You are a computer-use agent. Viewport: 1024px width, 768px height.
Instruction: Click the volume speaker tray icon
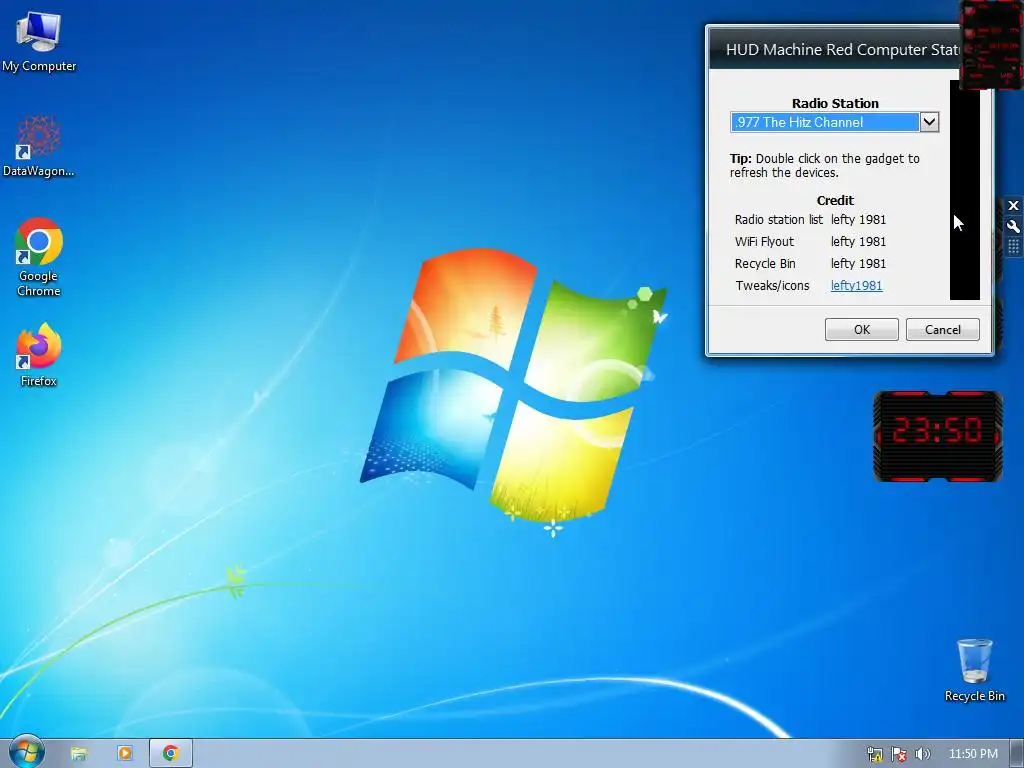922,754
